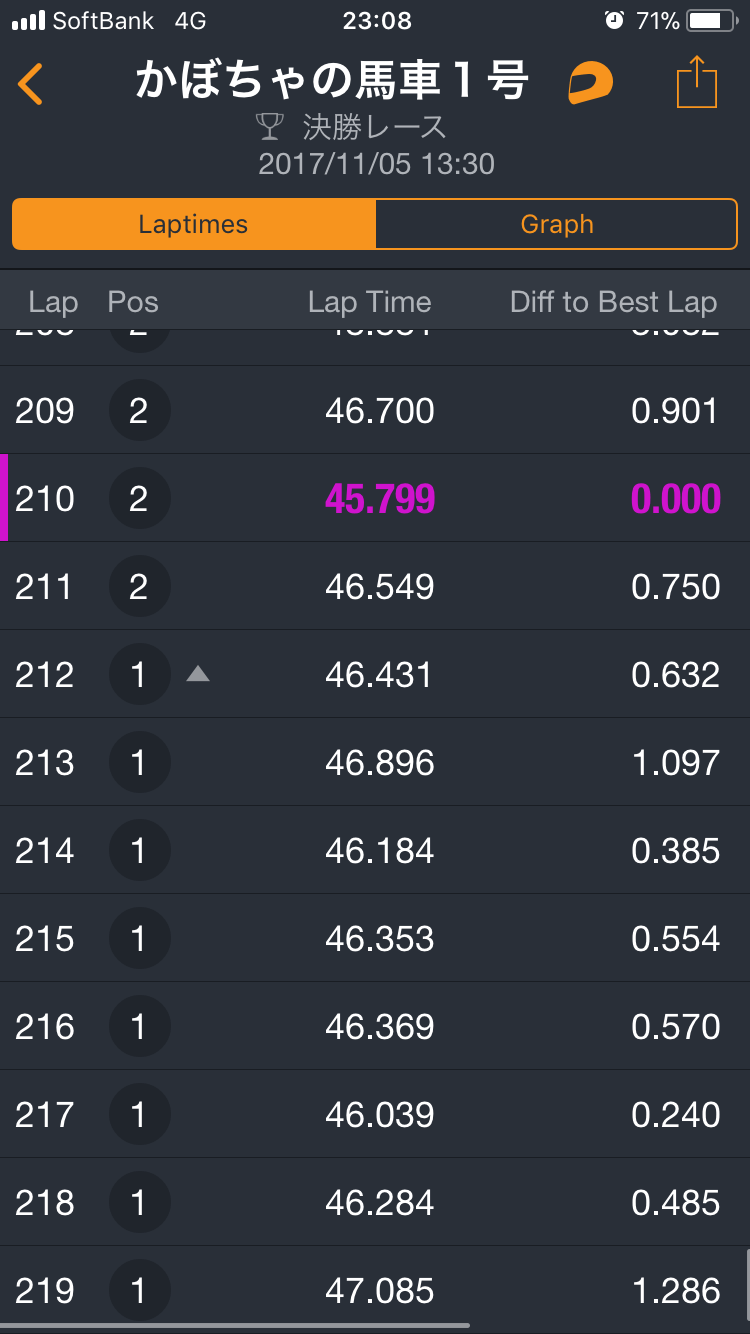
Task: Tap the orange back arrow
Action: click(30, 84)
